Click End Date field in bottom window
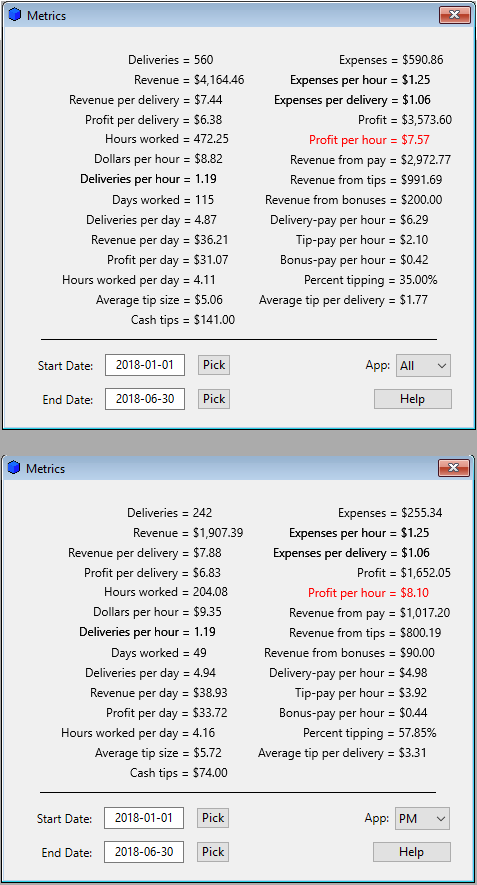The height and width of the screenshot is (885, 477). [x=144, y=852]
